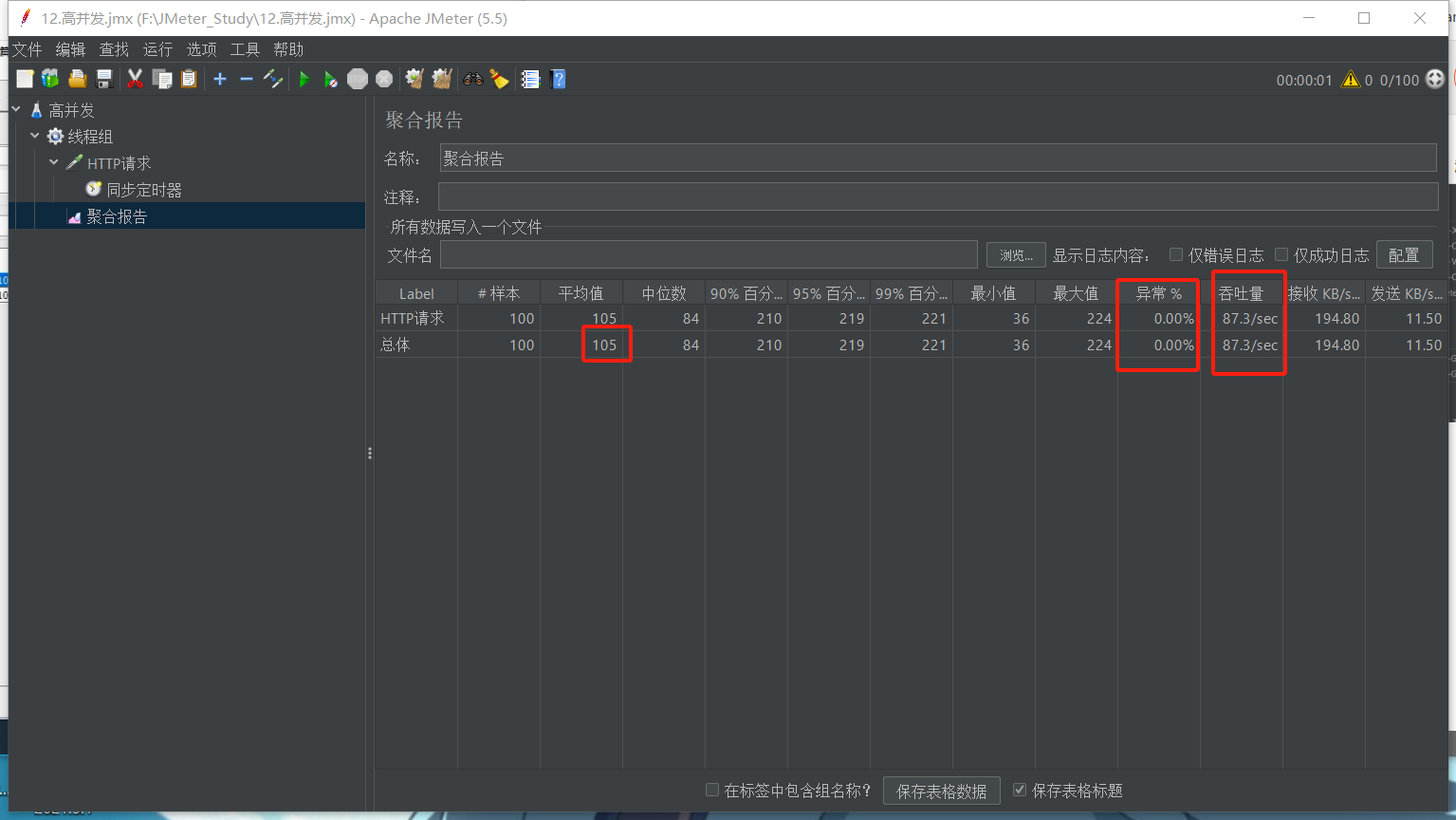This screenshot has height=820, width=1456.
Task: Check 在标签中包含组名称 checkbox
Action: pos(712,790)
